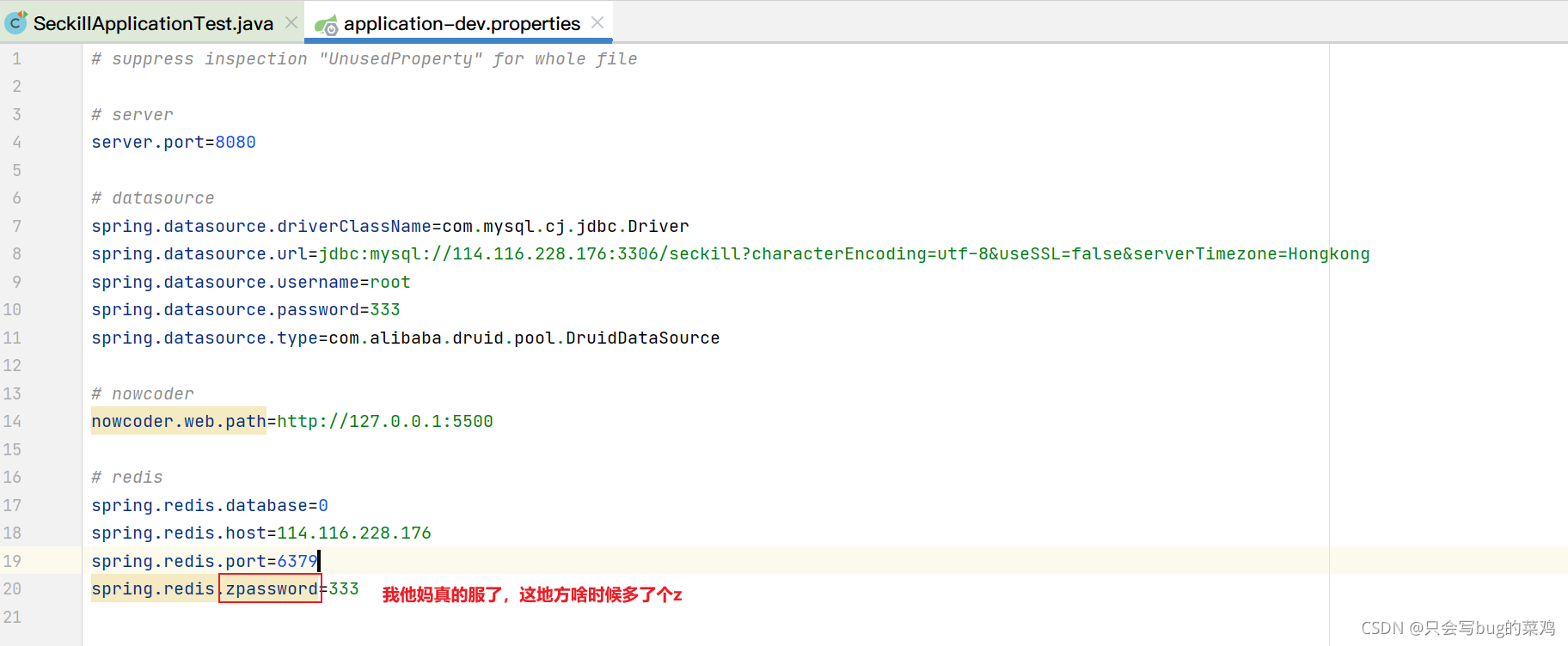
Task: Click Spring properties file icon on tab
Action: (326, 26)
